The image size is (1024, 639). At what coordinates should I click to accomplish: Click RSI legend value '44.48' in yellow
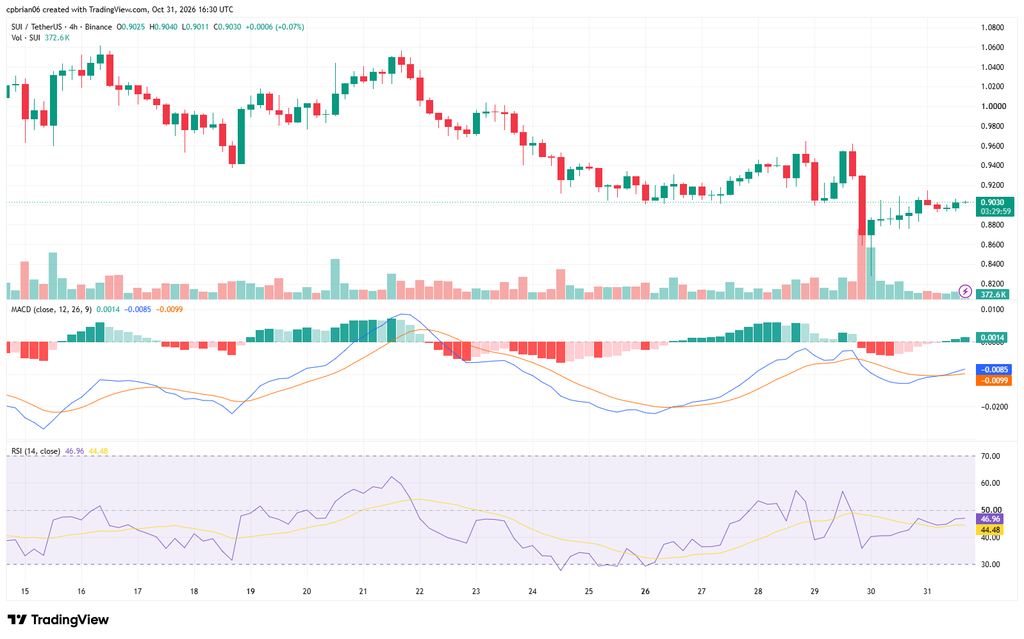(98, 451)
